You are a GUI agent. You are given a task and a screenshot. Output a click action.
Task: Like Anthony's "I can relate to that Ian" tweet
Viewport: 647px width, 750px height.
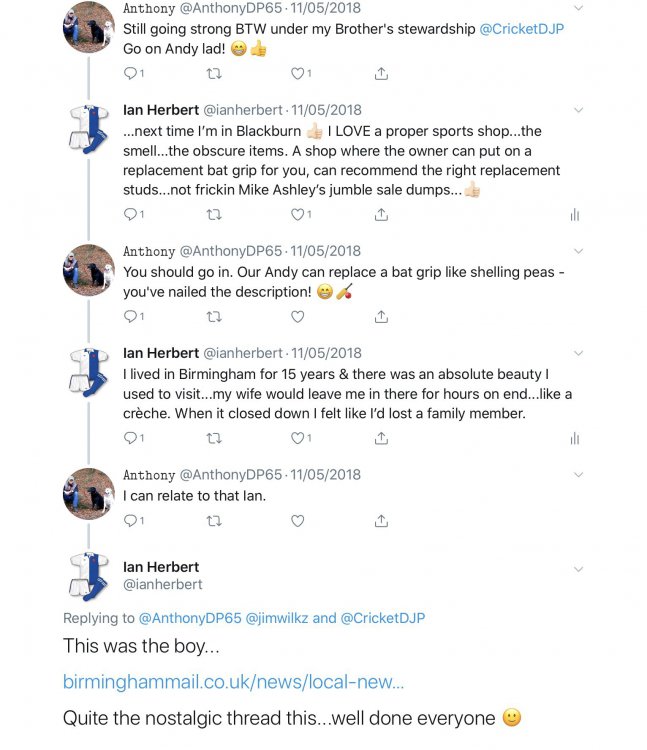click(x=297, y=520)
